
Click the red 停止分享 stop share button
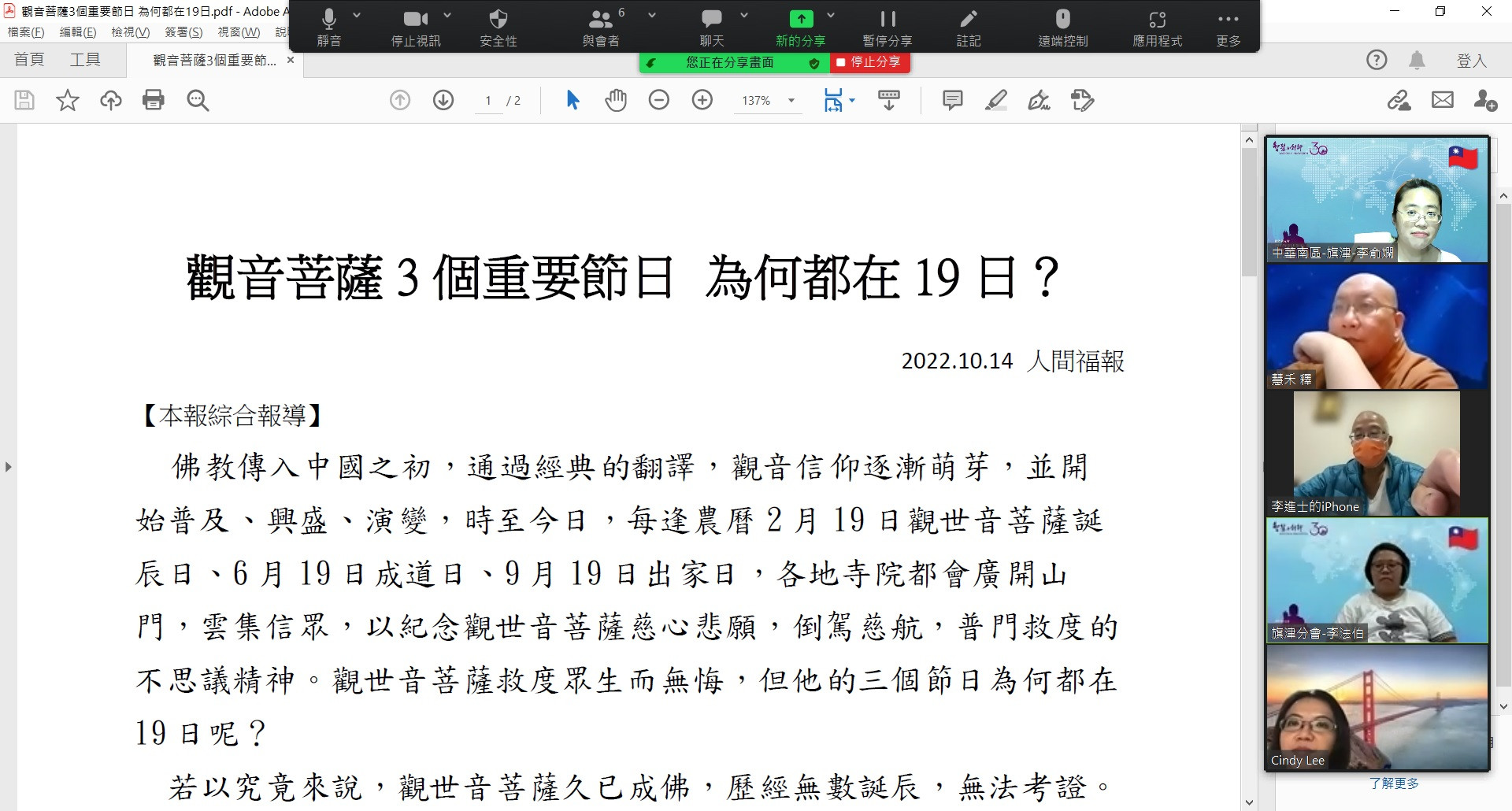point(869,62)
